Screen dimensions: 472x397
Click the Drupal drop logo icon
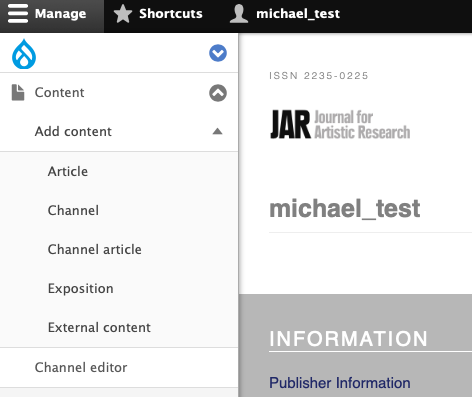point(24,54)
